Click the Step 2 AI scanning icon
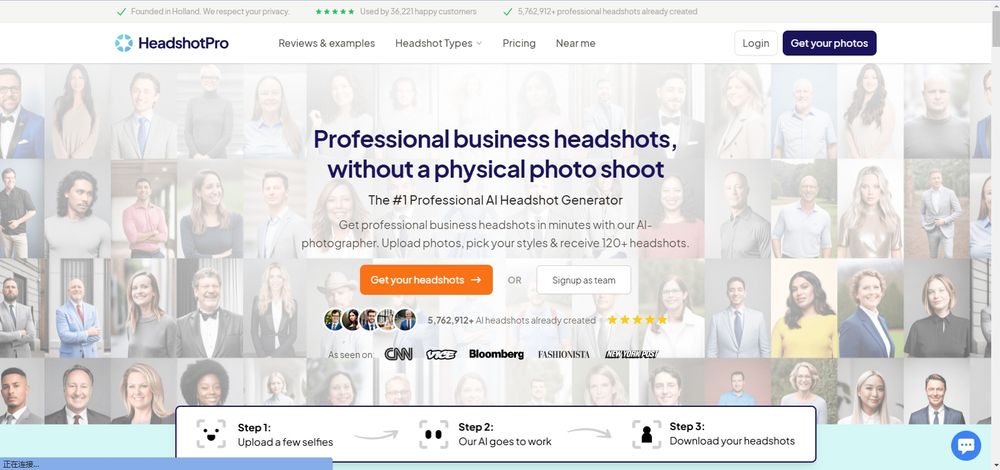 pos(434,434)
